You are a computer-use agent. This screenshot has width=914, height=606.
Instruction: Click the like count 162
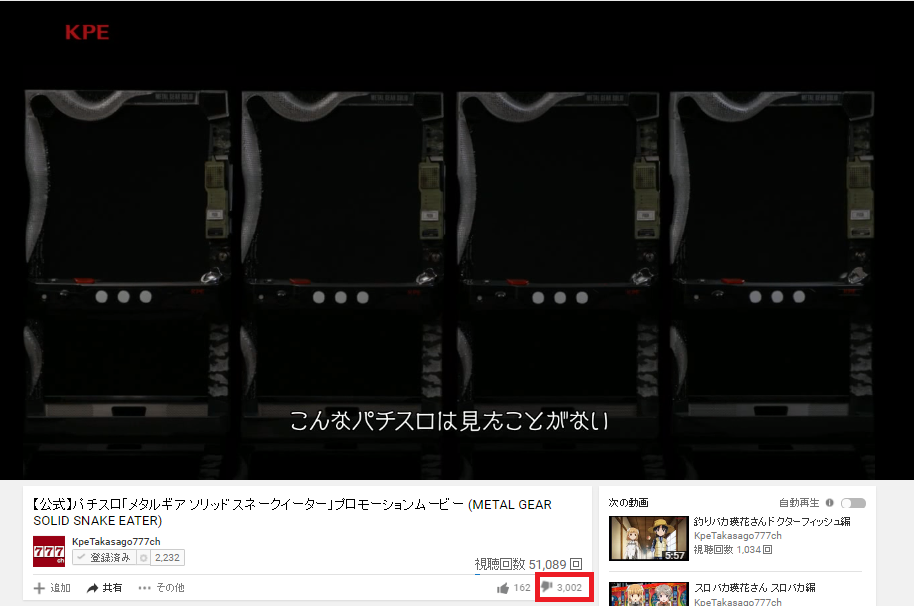522,588
